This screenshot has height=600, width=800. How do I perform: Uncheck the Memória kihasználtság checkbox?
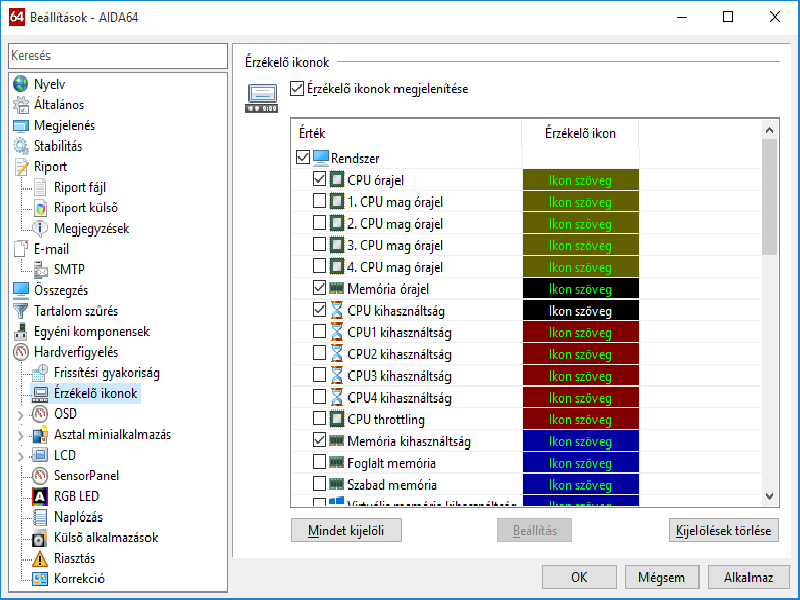pos(319,440)
